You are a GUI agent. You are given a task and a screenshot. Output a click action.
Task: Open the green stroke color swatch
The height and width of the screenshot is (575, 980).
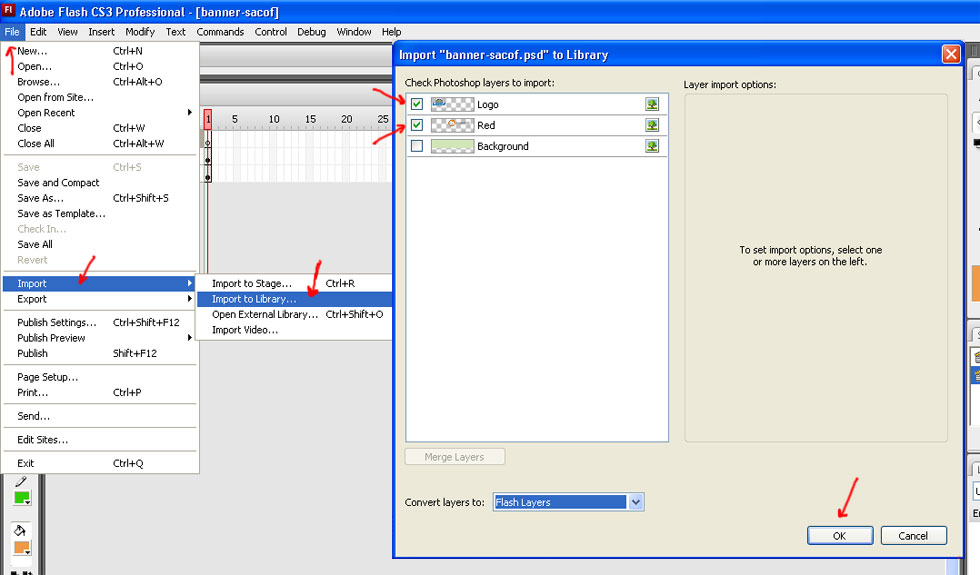pyautogui.click(x=22, y=498)
